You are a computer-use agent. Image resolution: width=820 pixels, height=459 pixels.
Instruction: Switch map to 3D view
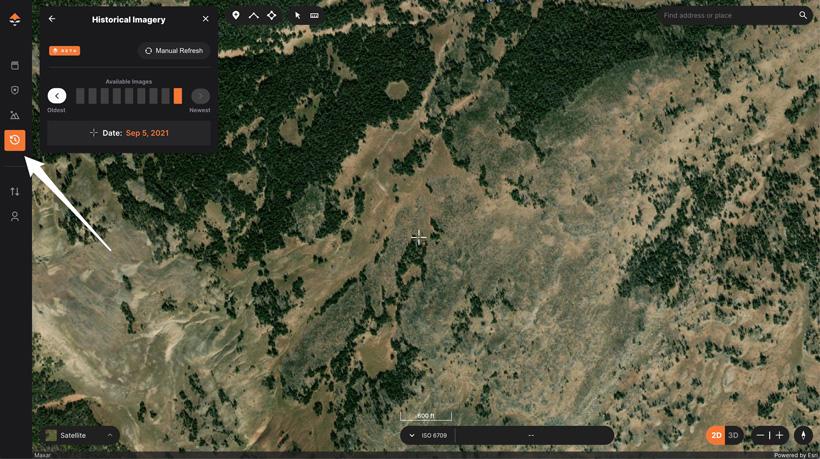[x=733, y=435]
